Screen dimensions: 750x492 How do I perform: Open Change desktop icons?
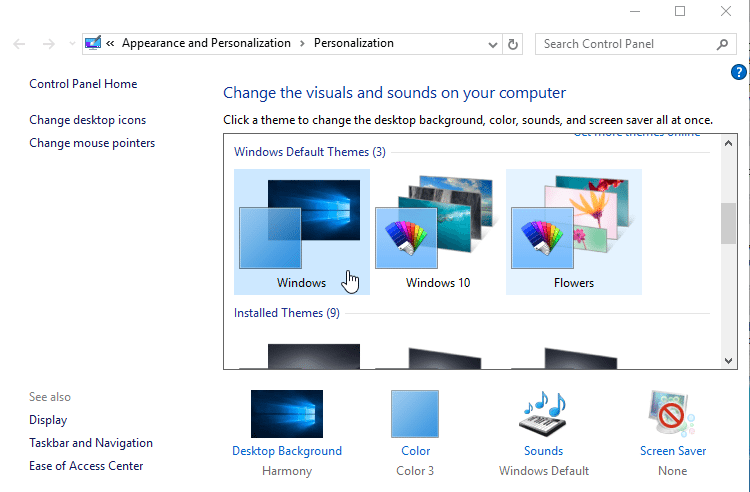[x=88, y=120]
